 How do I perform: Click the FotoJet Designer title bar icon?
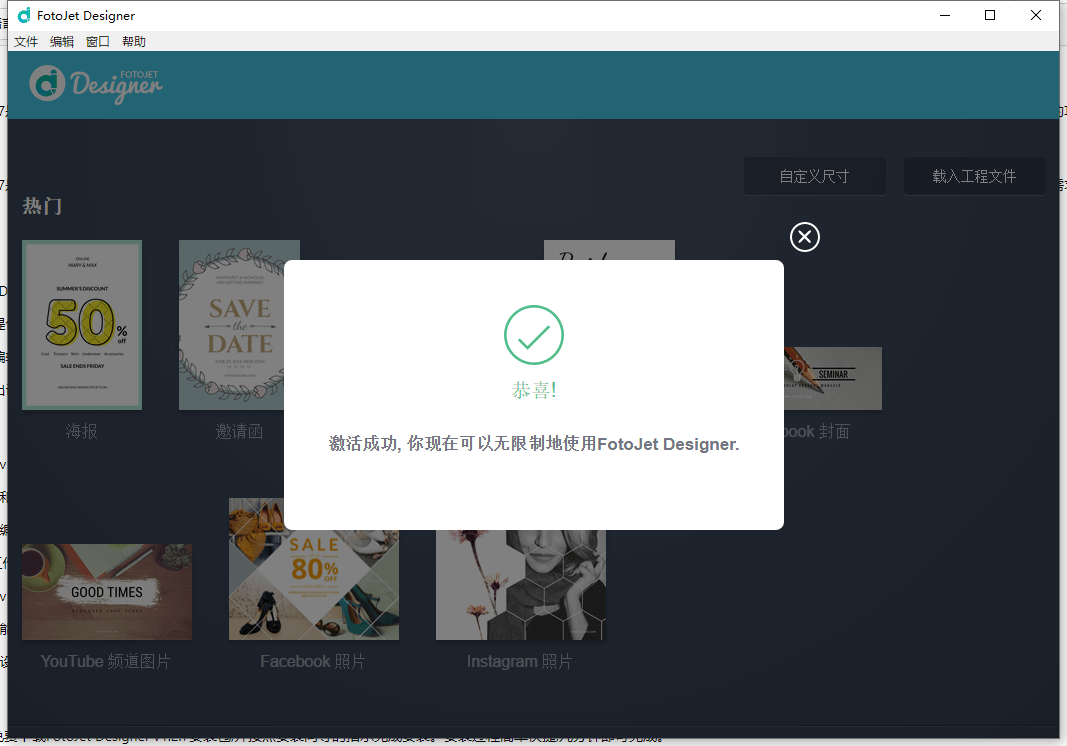click(x=24, y=15)
